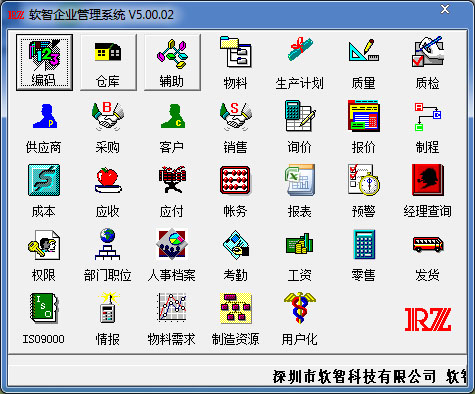Image resolution: width=475 pixels, height=394 pixels.
Task: Click the large red RZ logo
Action: 428,319
